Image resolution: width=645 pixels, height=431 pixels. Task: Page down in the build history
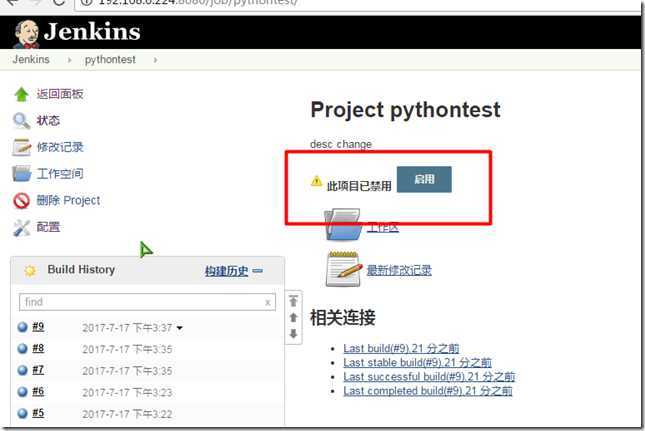pos(293,334)
